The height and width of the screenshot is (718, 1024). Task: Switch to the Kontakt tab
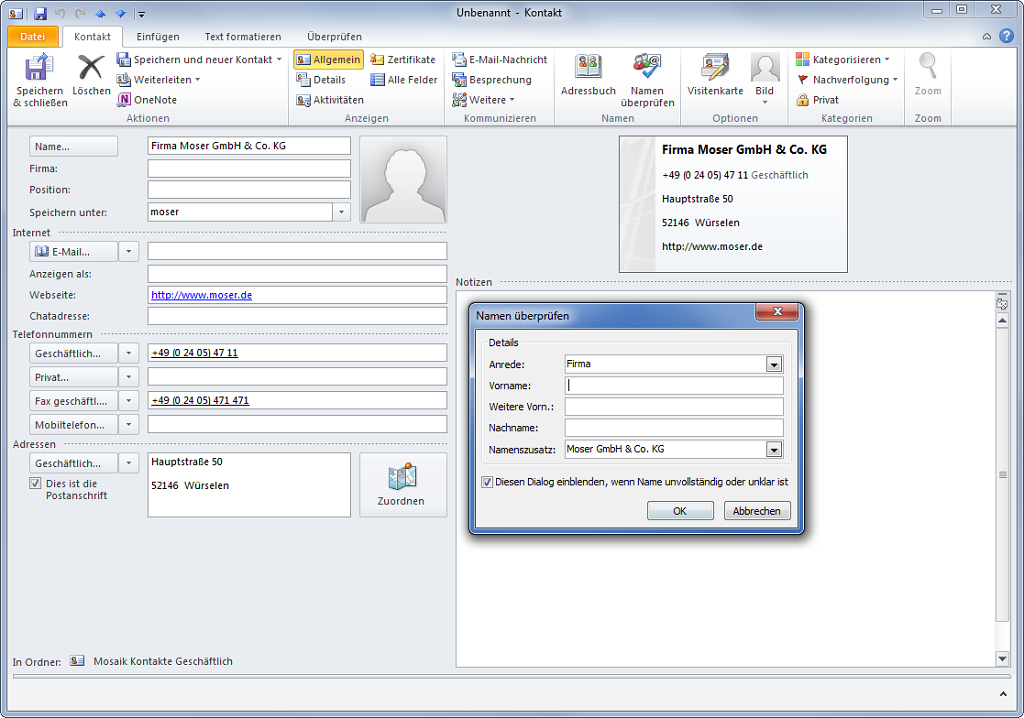[92, 37]
